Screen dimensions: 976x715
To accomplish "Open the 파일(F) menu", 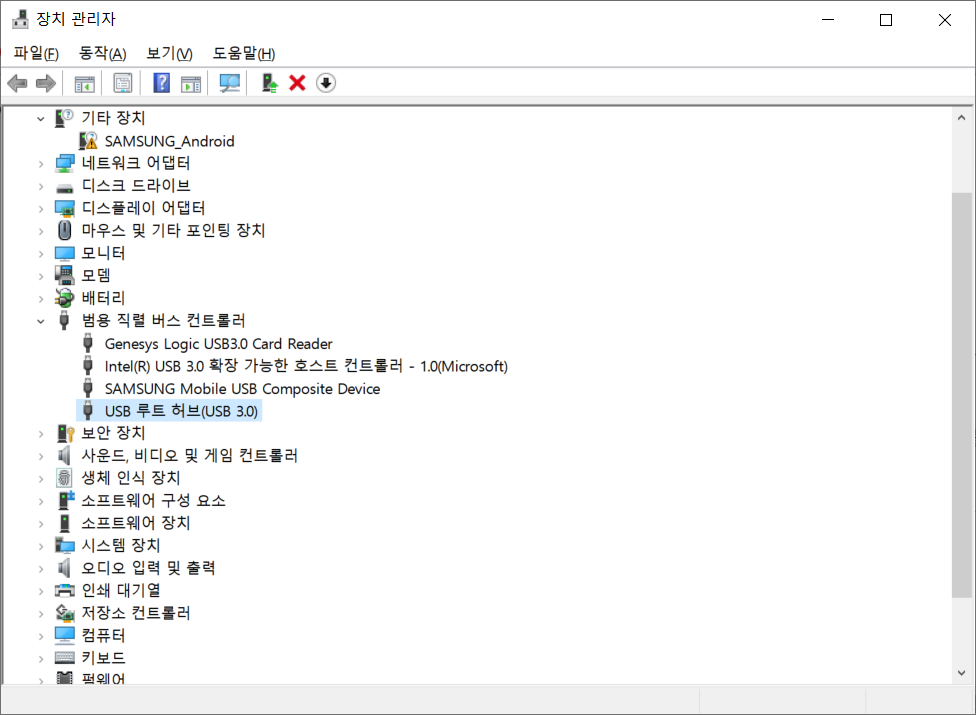I will [x=36, y=54].
